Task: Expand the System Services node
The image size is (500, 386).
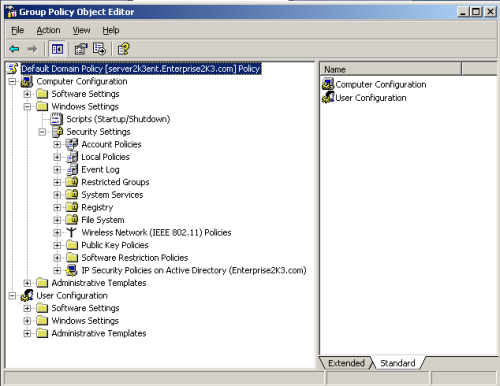Action: [57, 195]
